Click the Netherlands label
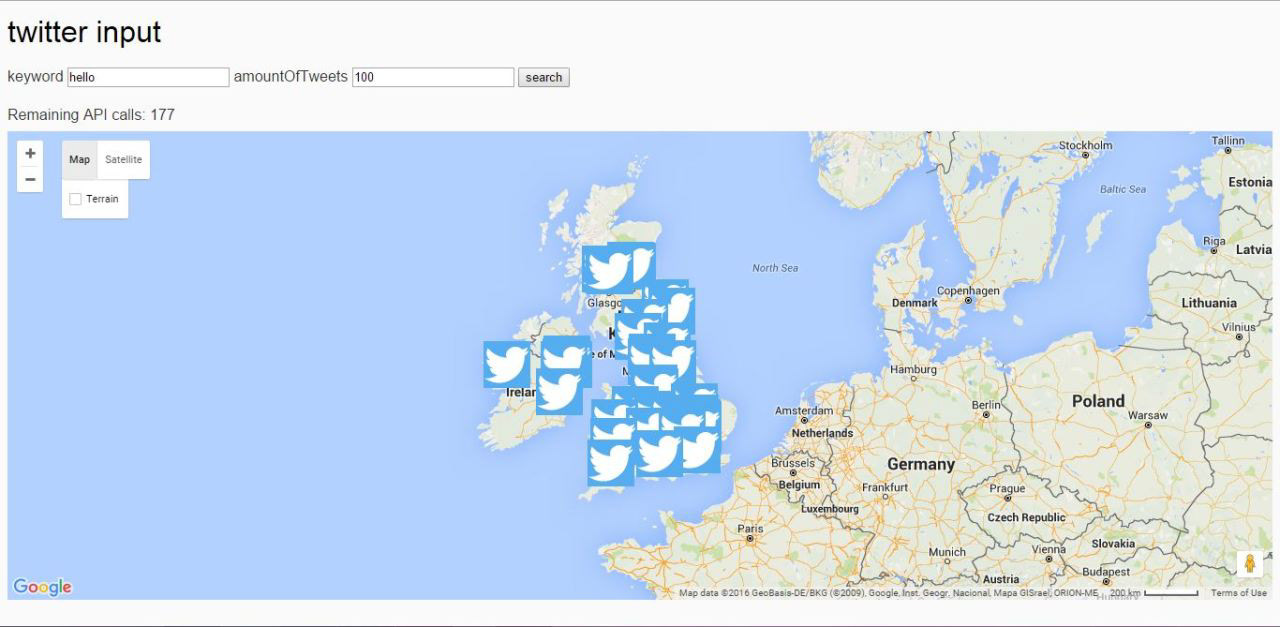The width and height of the screenshot is (1280, 627). [x=822, y=433]
